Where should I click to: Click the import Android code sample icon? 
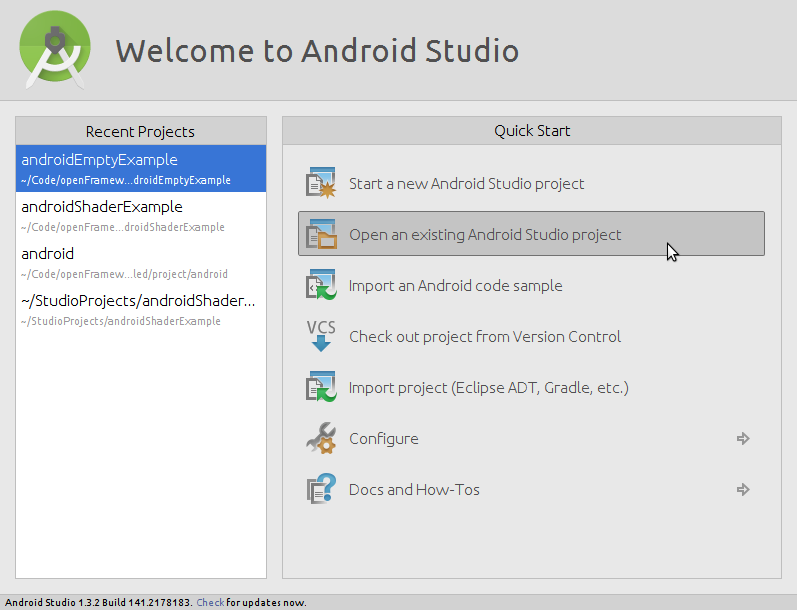tap(321, 286)
